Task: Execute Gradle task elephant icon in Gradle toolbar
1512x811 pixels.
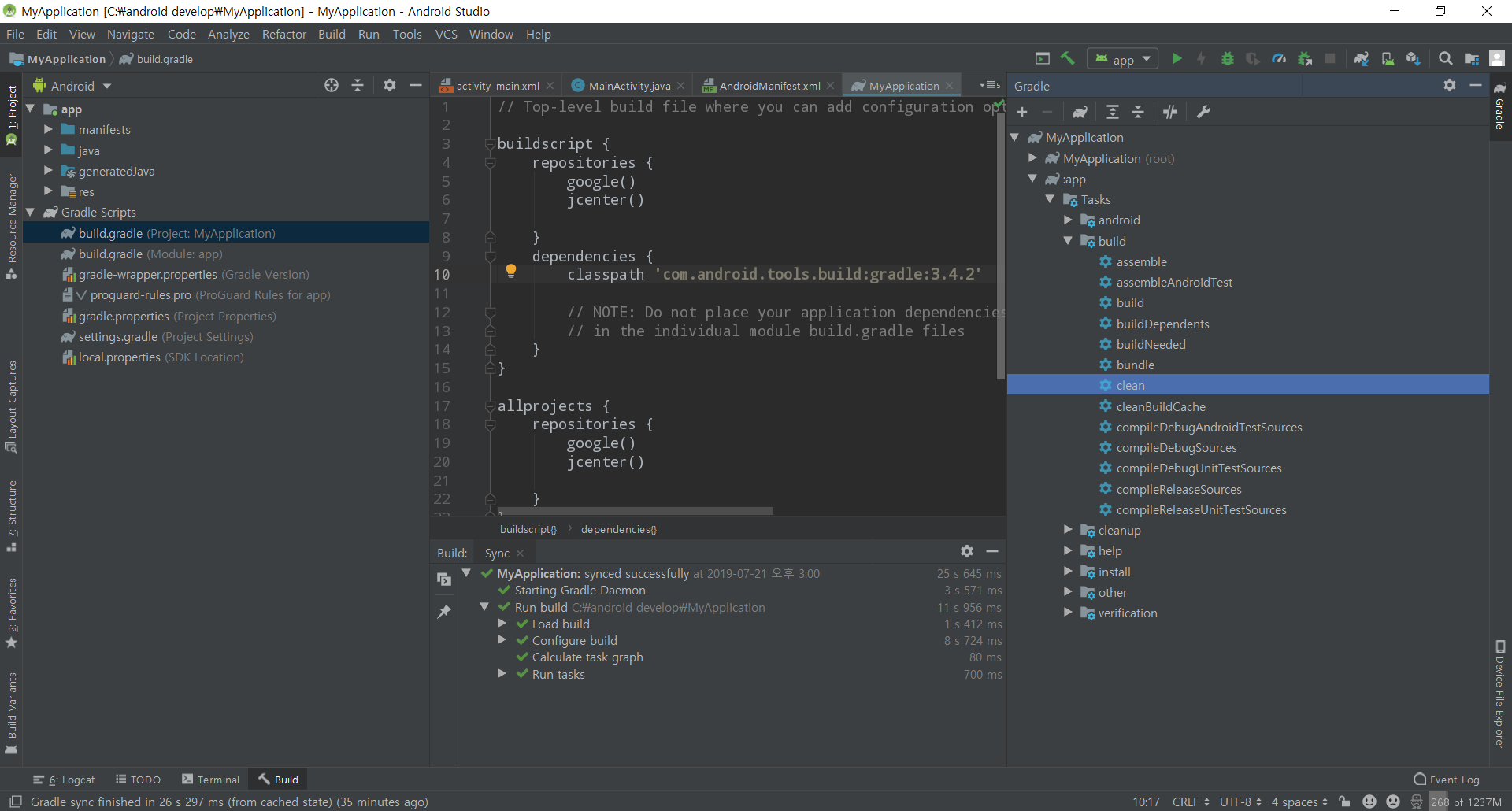Action: coord(1080,112)
